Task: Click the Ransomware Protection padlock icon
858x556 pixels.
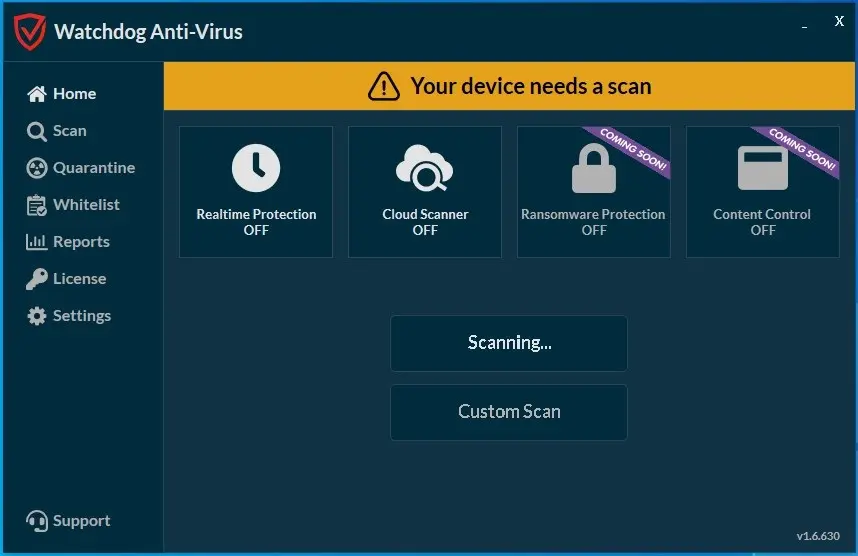Action: (594, 168)
